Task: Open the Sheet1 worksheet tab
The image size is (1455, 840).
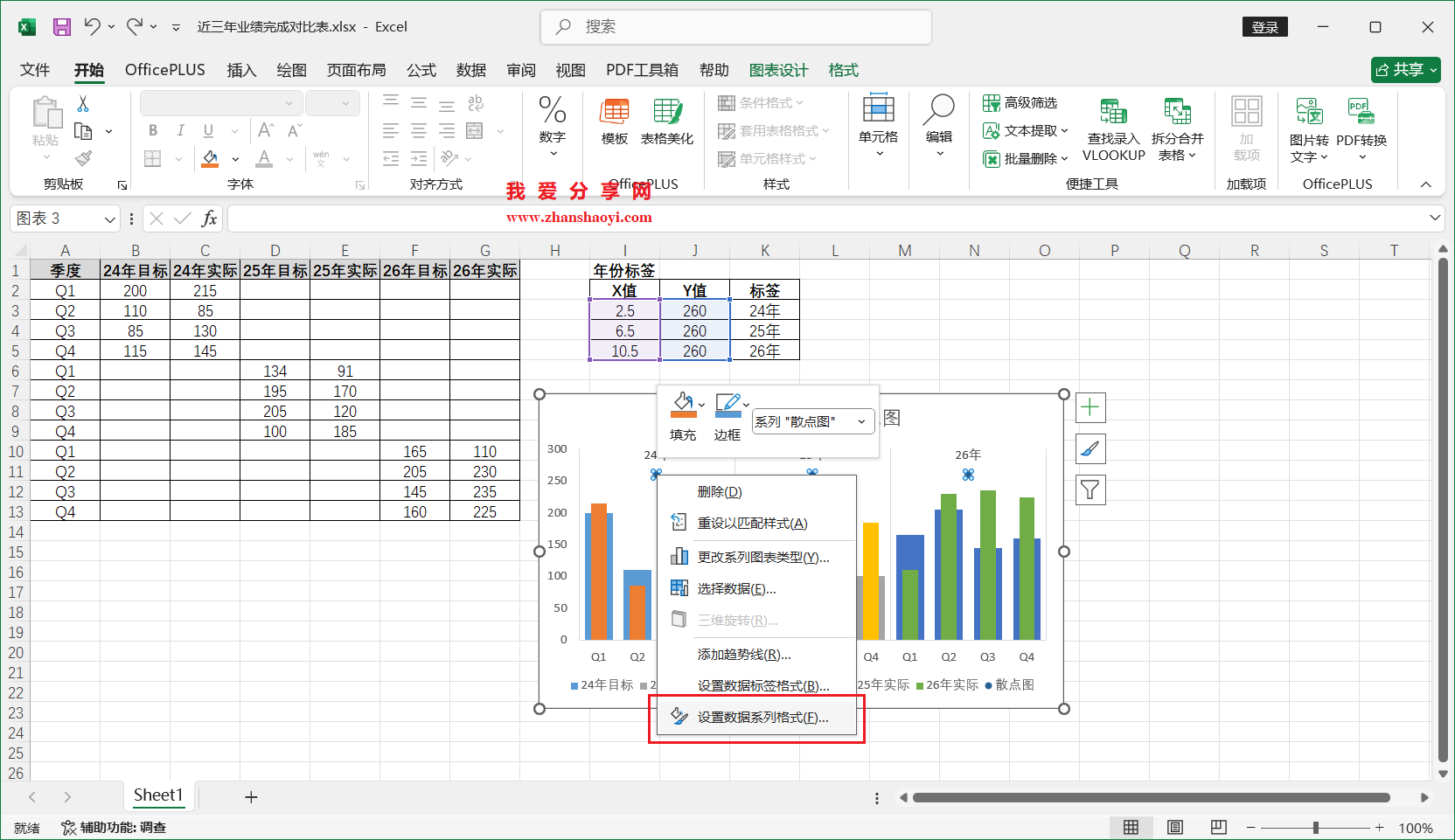Action: pyautogui.click(x=158, y=795)
